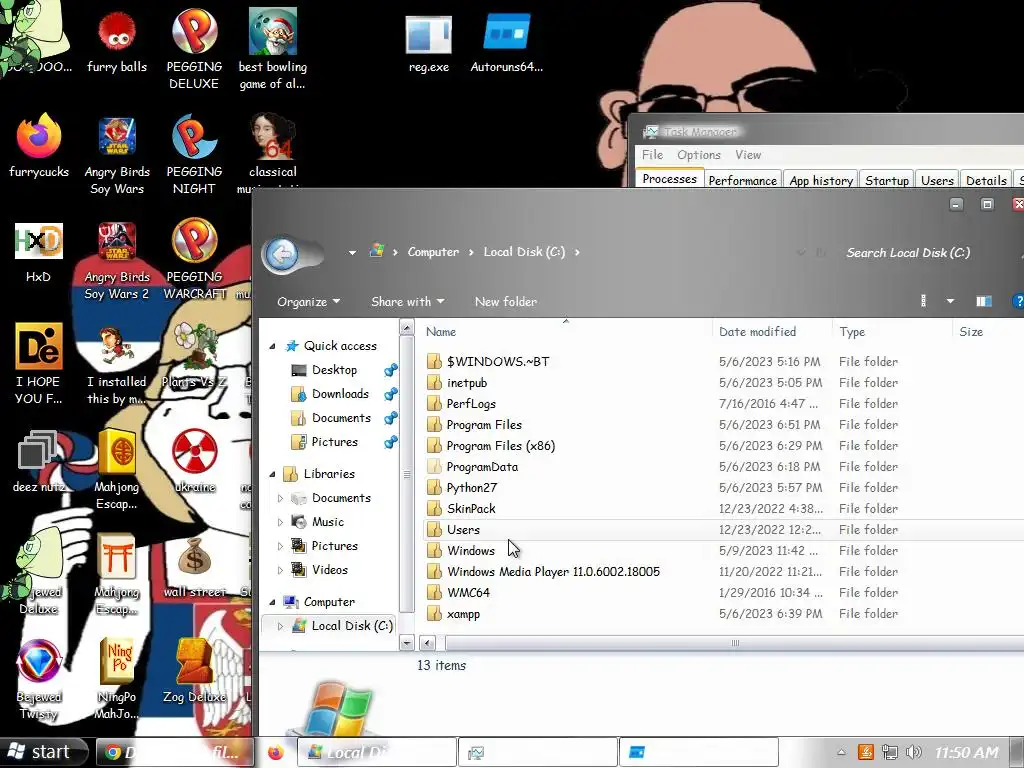Sort by Date modified column header
Screen dimensions: 1024x768
click(772, 332)
